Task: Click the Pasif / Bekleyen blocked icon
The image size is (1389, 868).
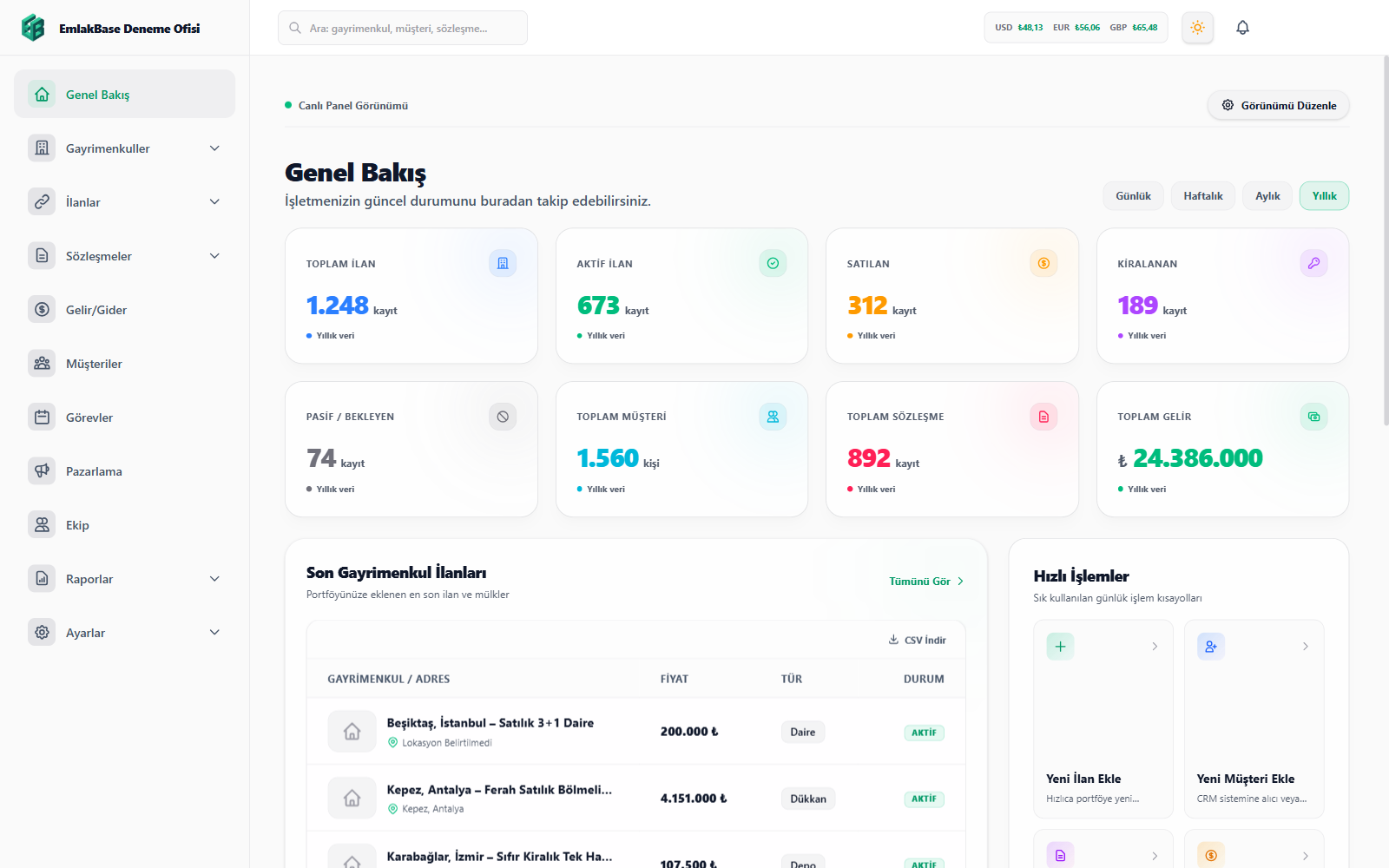Action: click(503, 417)
